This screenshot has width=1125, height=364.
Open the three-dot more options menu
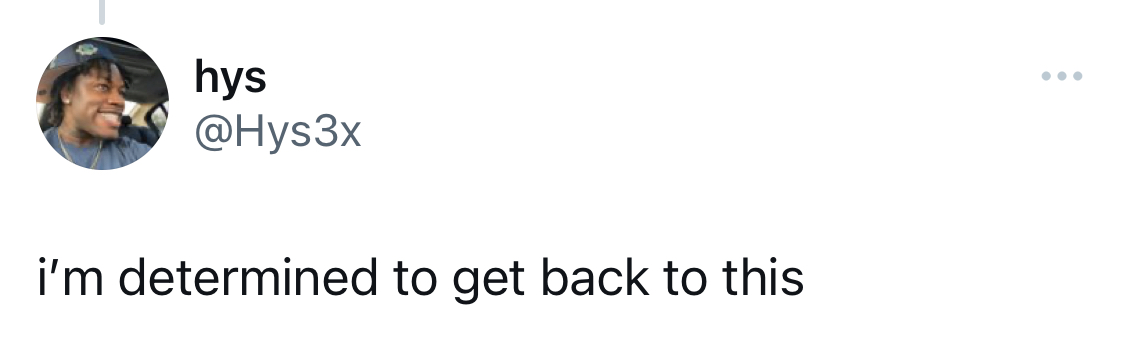click(x=1062, y=75)
